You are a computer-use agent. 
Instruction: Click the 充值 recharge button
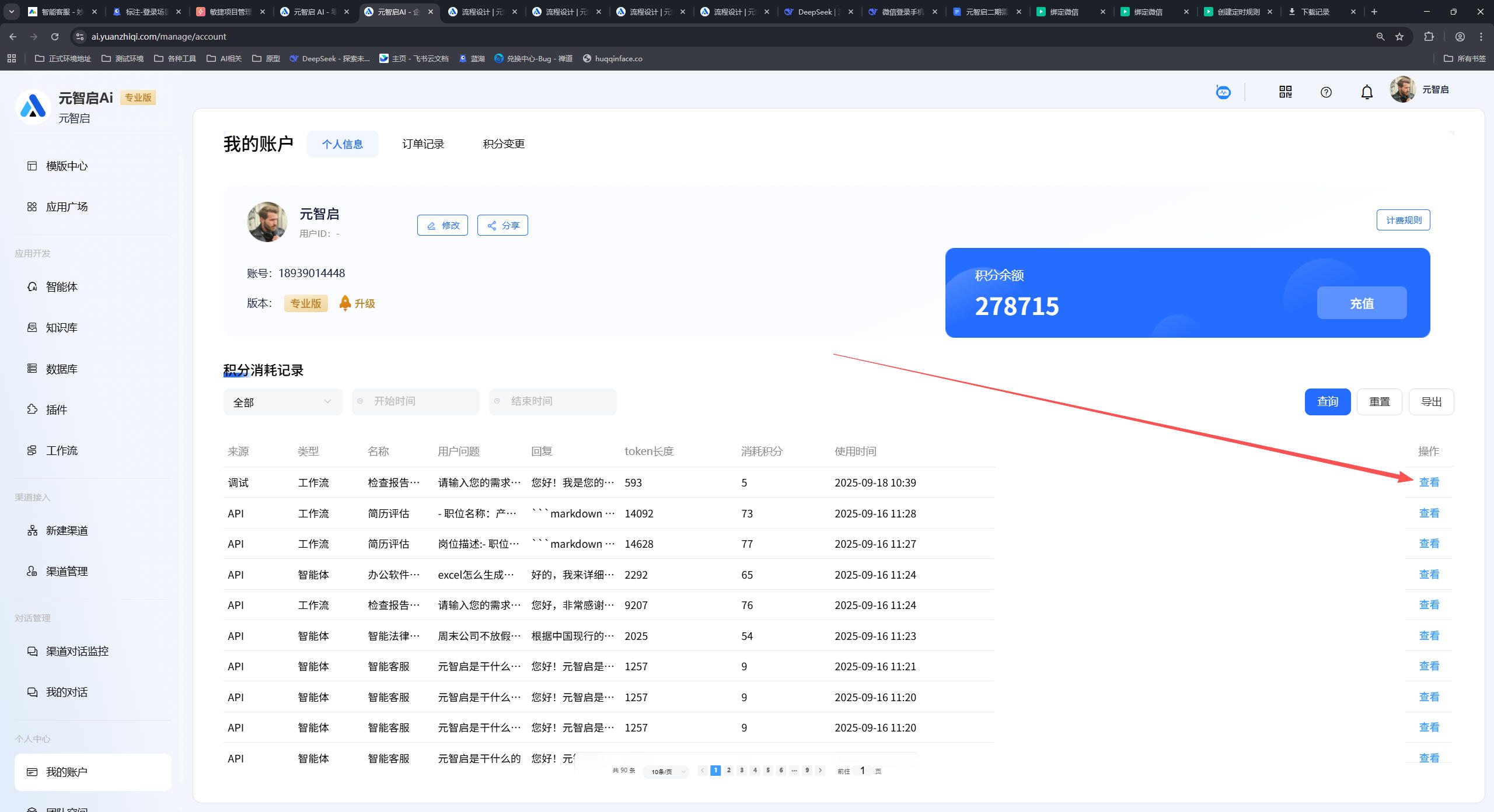tap(1362, 303)
